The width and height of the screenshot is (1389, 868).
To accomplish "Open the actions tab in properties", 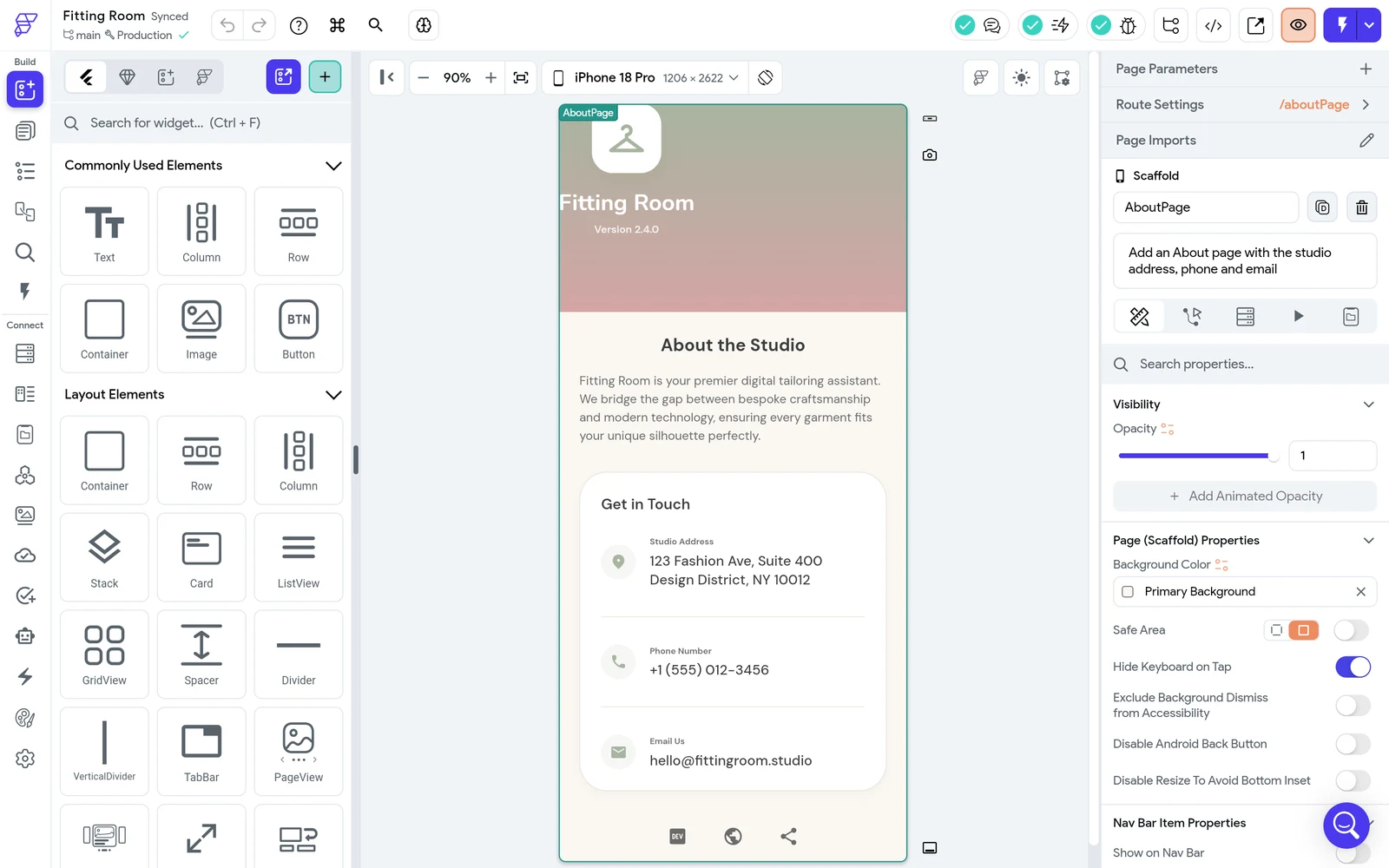I will pyautogui.click(x=1193, y=317).
